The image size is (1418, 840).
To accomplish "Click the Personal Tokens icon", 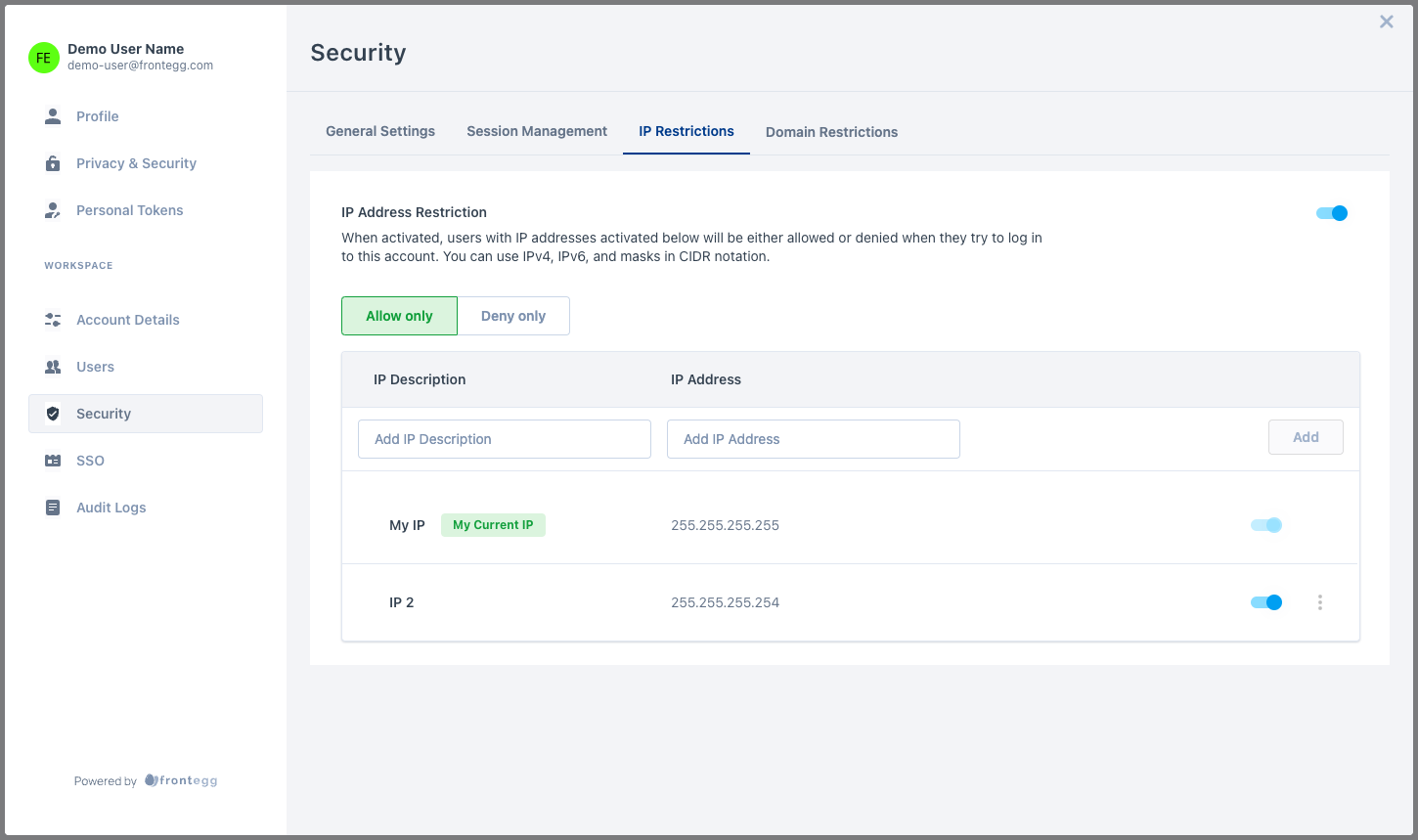I will 53,210.
